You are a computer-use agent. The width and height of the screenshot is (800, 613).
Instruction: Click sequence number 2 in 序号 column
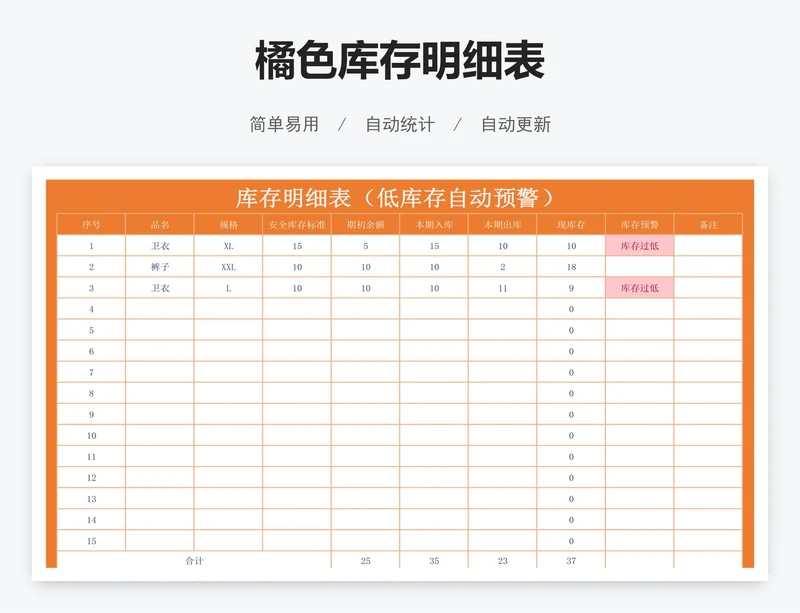pyautogui.click(x=91, y=267)
